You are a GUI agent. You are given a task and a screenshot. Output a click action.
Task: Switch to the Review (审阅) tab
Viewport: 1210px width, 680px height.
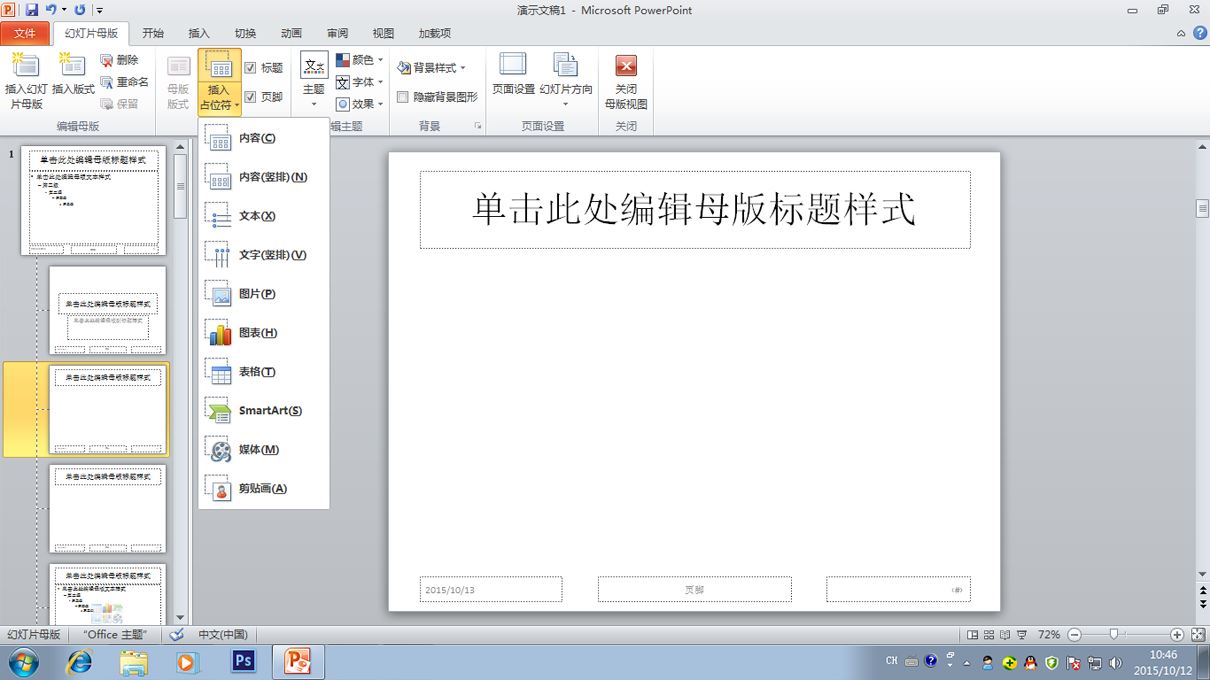coord(337,33)
